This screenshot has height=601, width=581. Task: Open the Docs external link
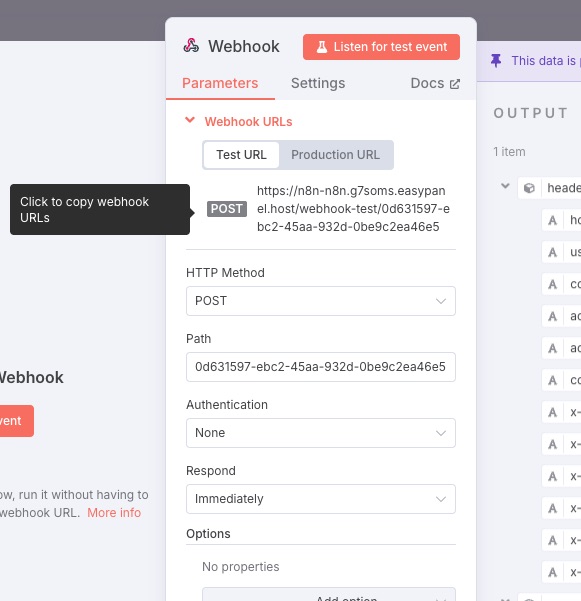[x=435, y=83]
